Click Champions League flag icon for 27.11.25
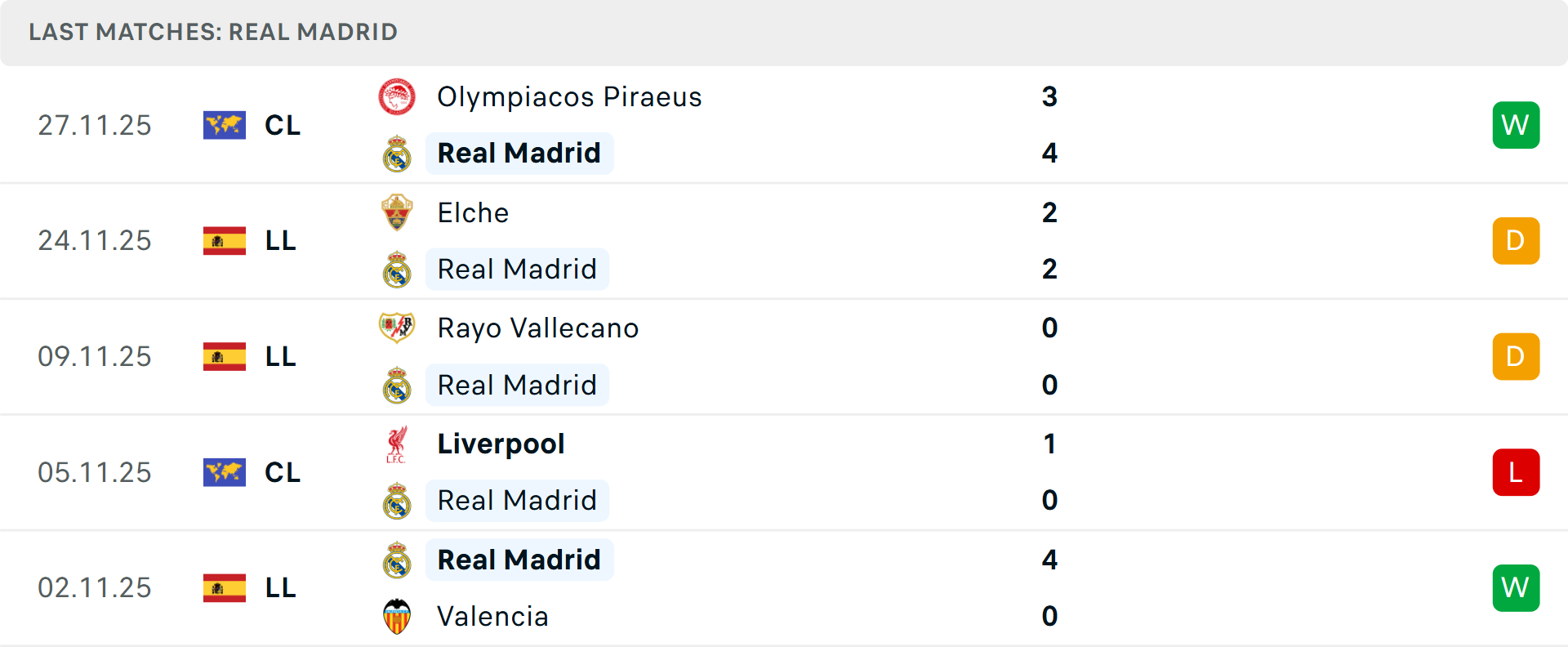This screenshot has height=647, width=1568. 225,125
